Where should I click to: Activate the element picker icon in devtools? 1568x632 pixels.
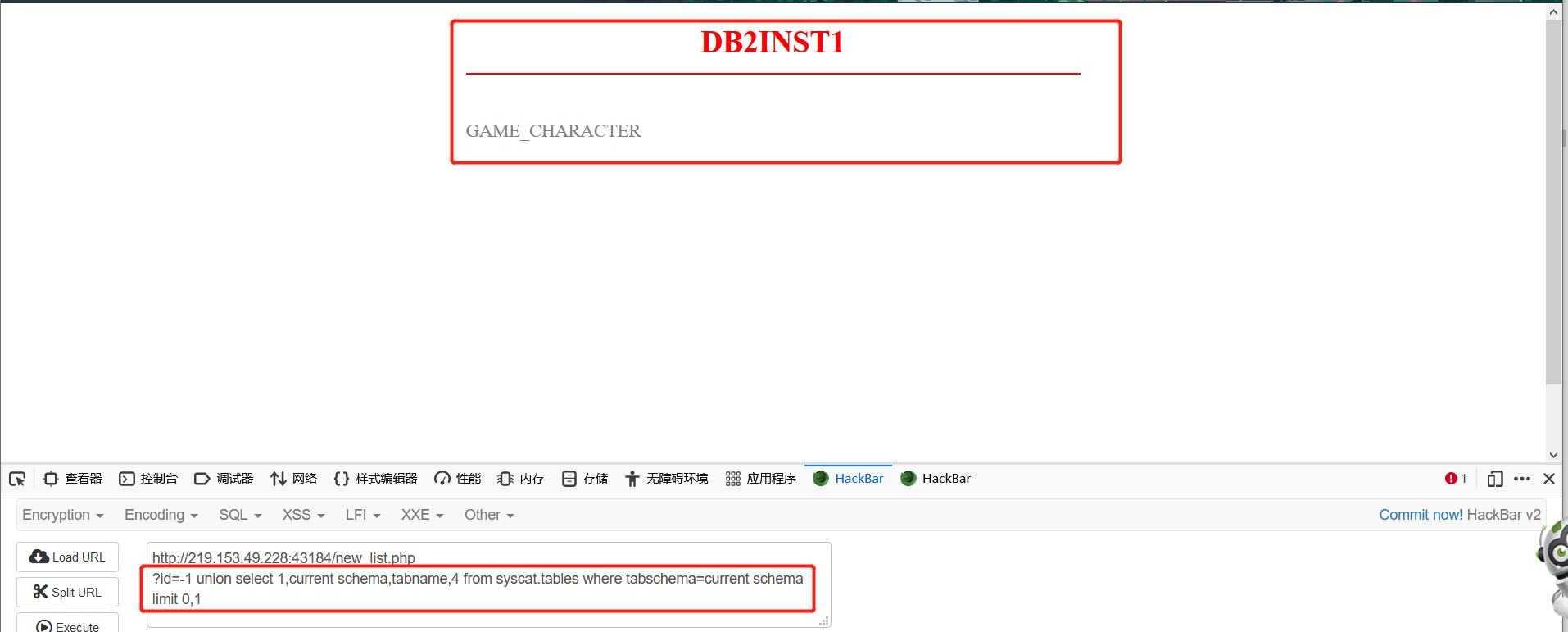[17, 479]
